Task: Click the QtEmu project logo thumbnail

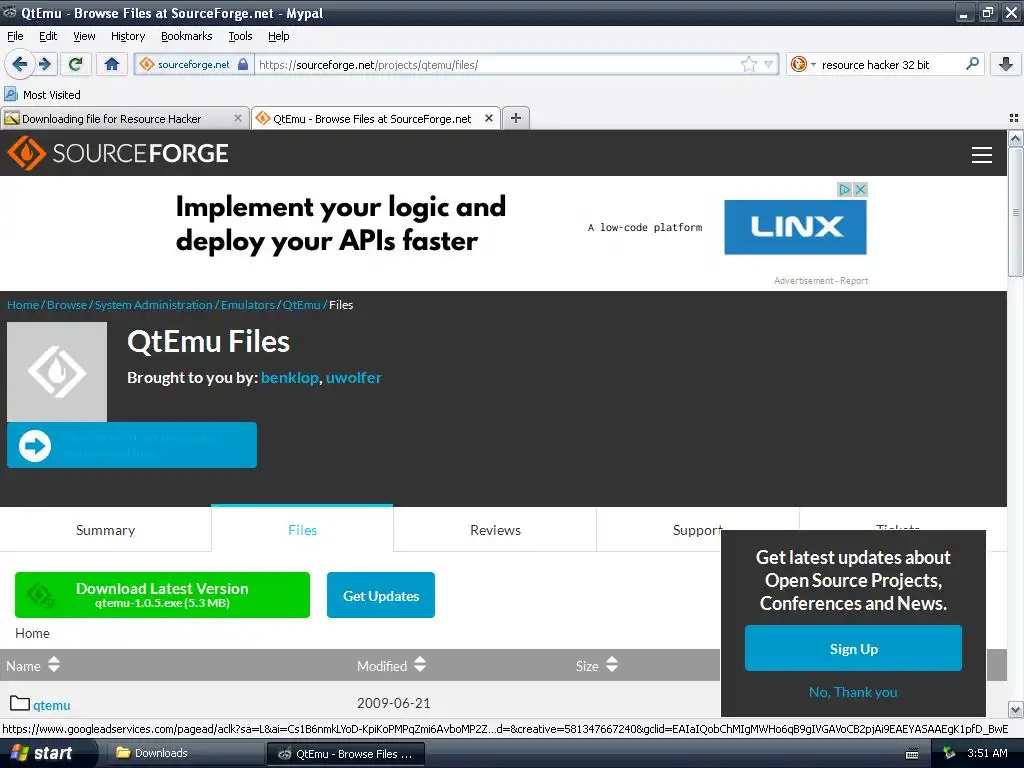Action: pyautogui.click(x=57, y=372)
